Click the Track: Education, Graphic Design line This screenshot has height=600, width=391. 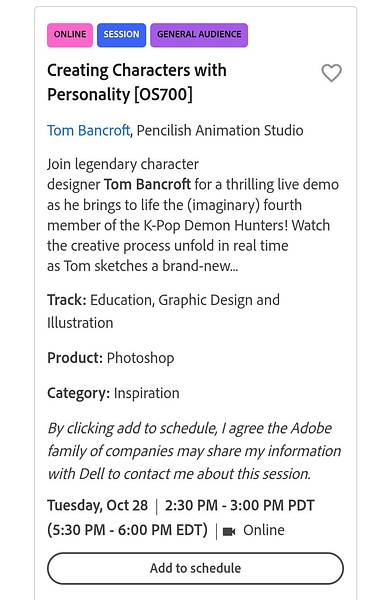[x=163, y=311]
